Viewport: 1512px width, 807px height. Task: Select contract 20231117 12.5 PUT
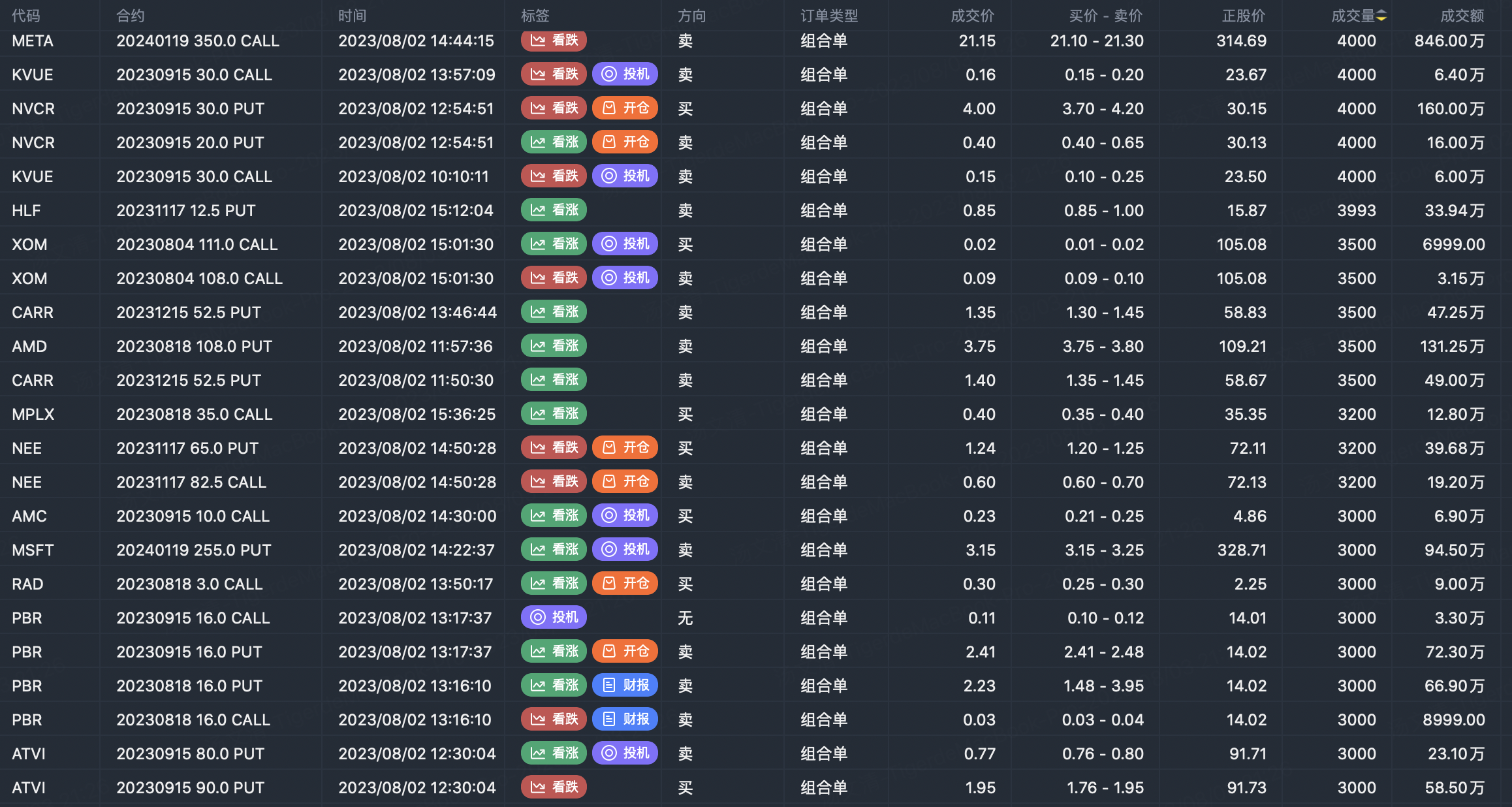coord(186,210)
